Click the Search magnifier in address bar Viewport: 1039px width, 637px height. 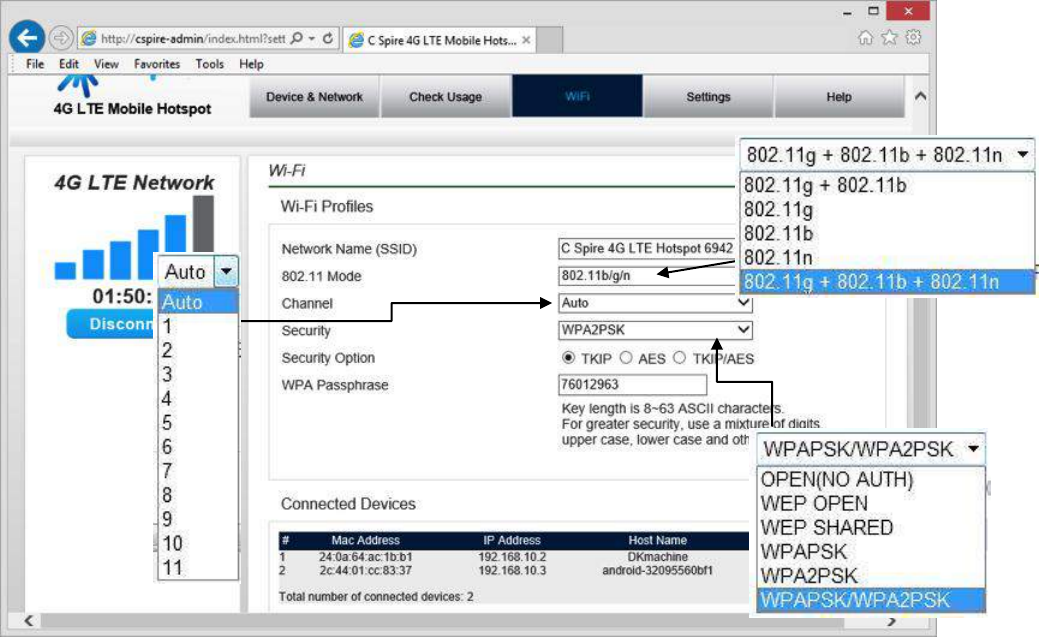[297, 38]
